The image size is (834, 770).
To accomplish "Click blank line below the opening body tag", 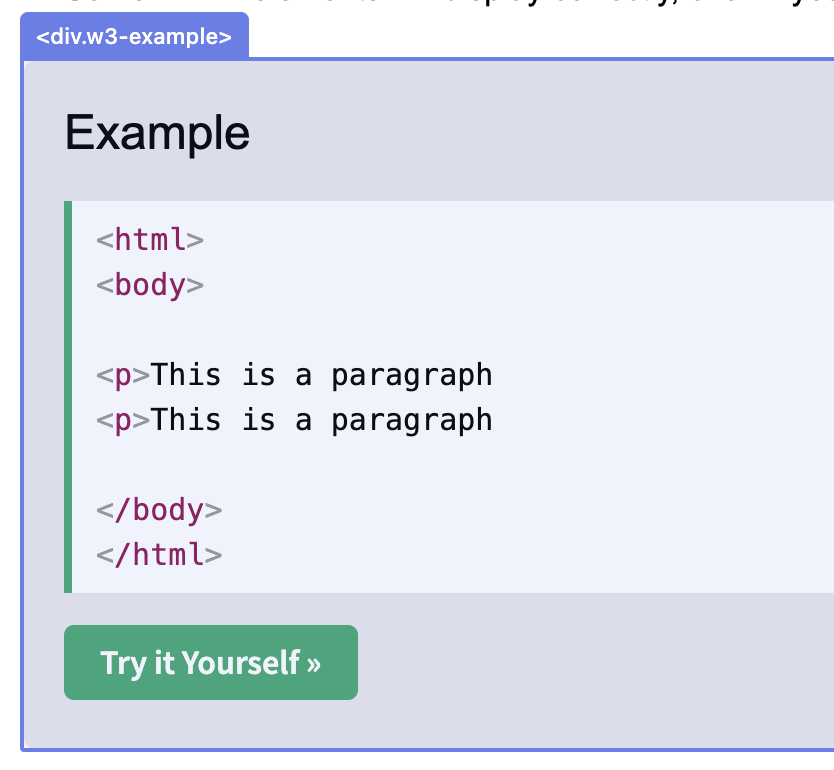I will pyautogui.click(x=300, y=330).
